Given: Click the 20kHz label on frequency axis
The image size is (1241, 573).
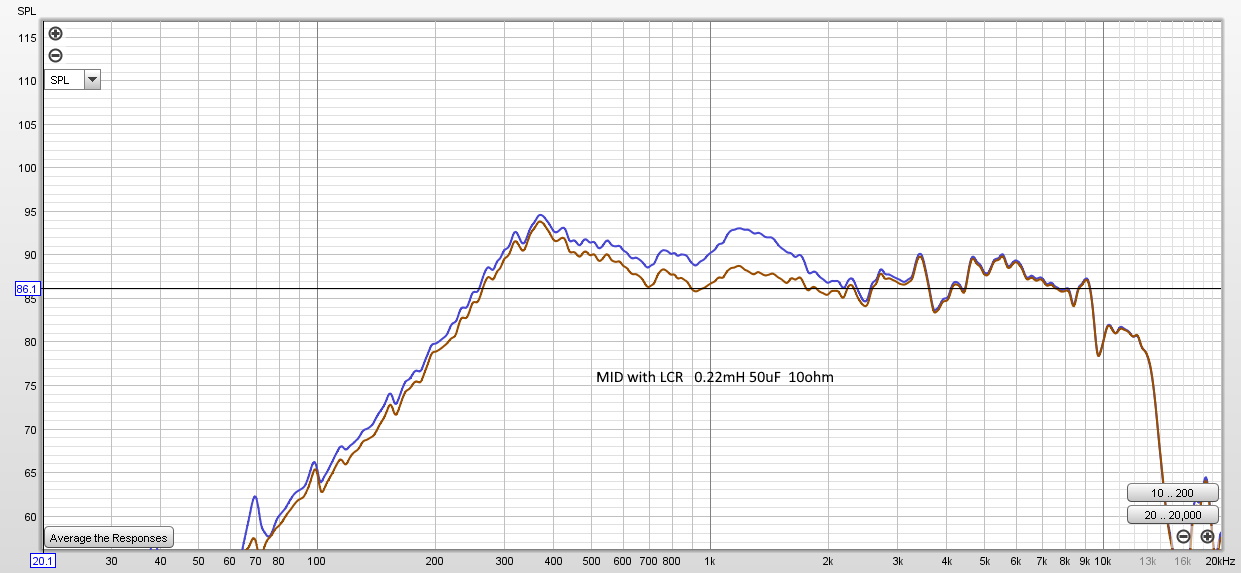Looking at the screenshot, I should [x=1220, y=561].
